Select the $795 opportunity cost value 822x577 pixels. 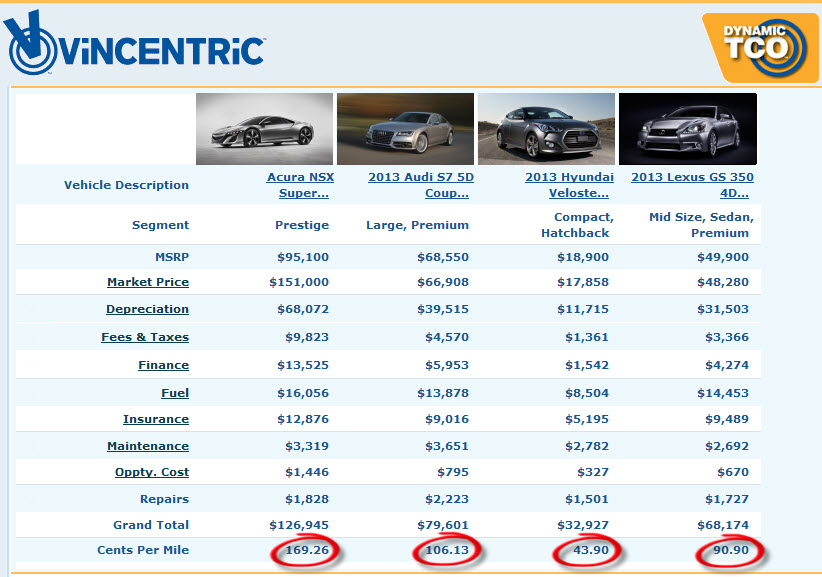(x=453, y=472)
